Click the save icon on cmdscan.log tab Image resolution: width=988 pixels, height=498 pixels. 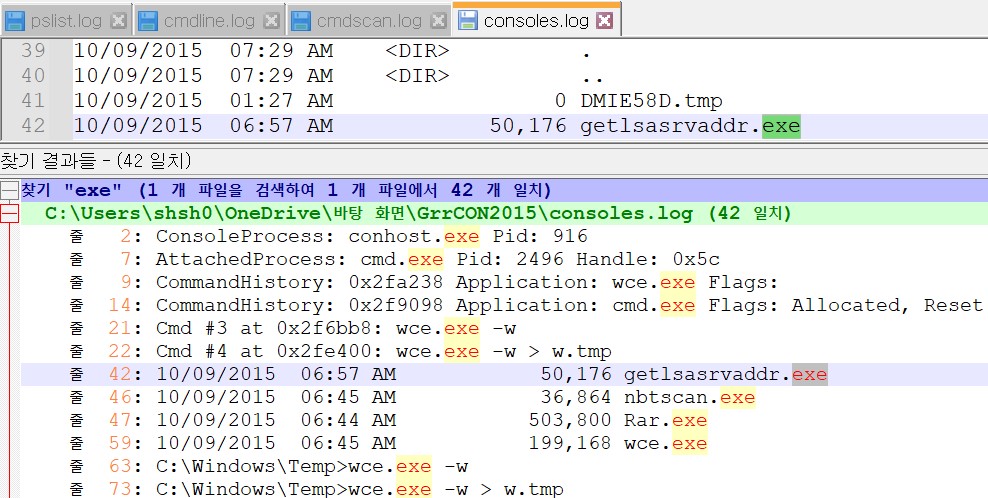300,21
